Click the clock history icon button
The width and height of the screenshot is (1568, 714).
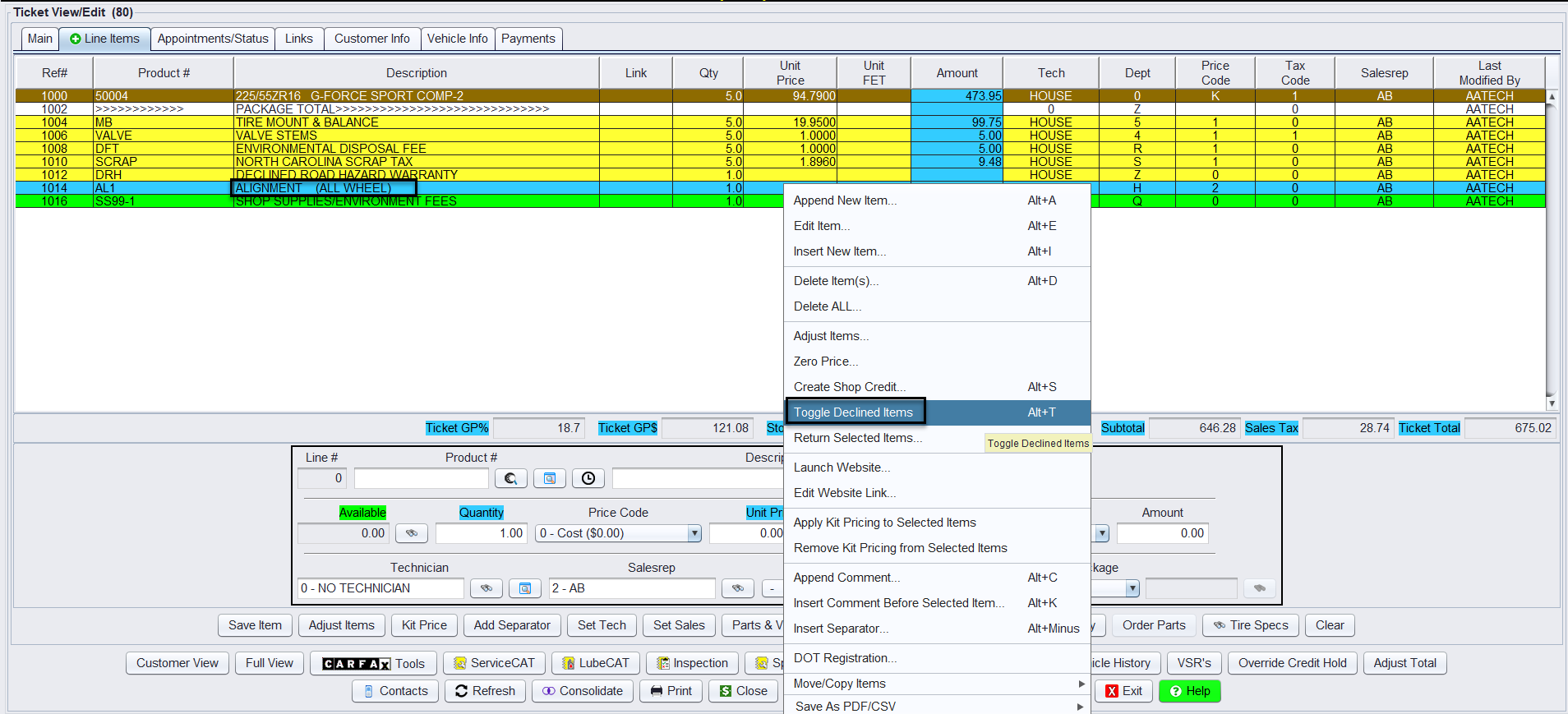588,478
